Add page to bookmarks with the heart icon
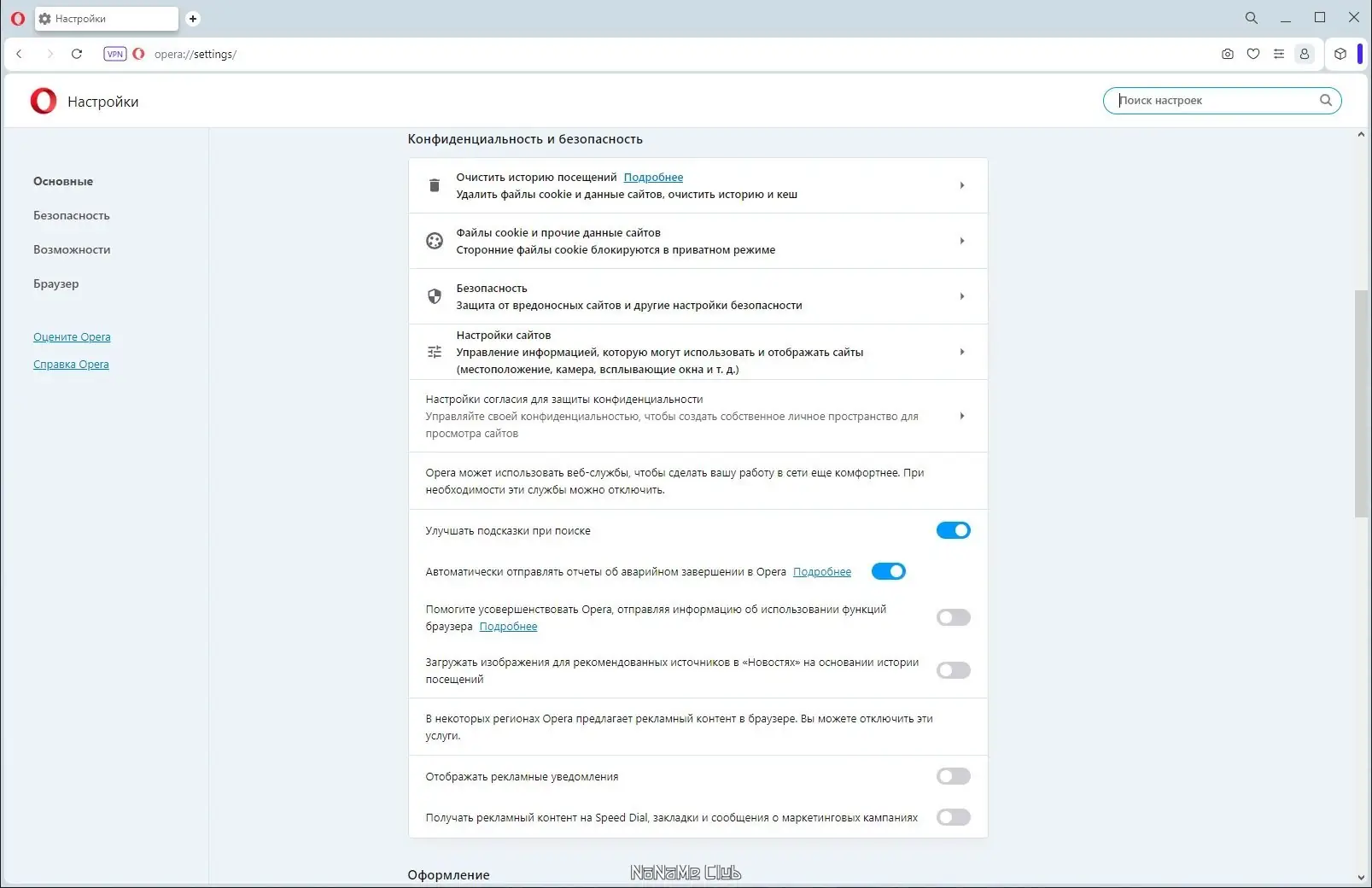 point(1253,54)
